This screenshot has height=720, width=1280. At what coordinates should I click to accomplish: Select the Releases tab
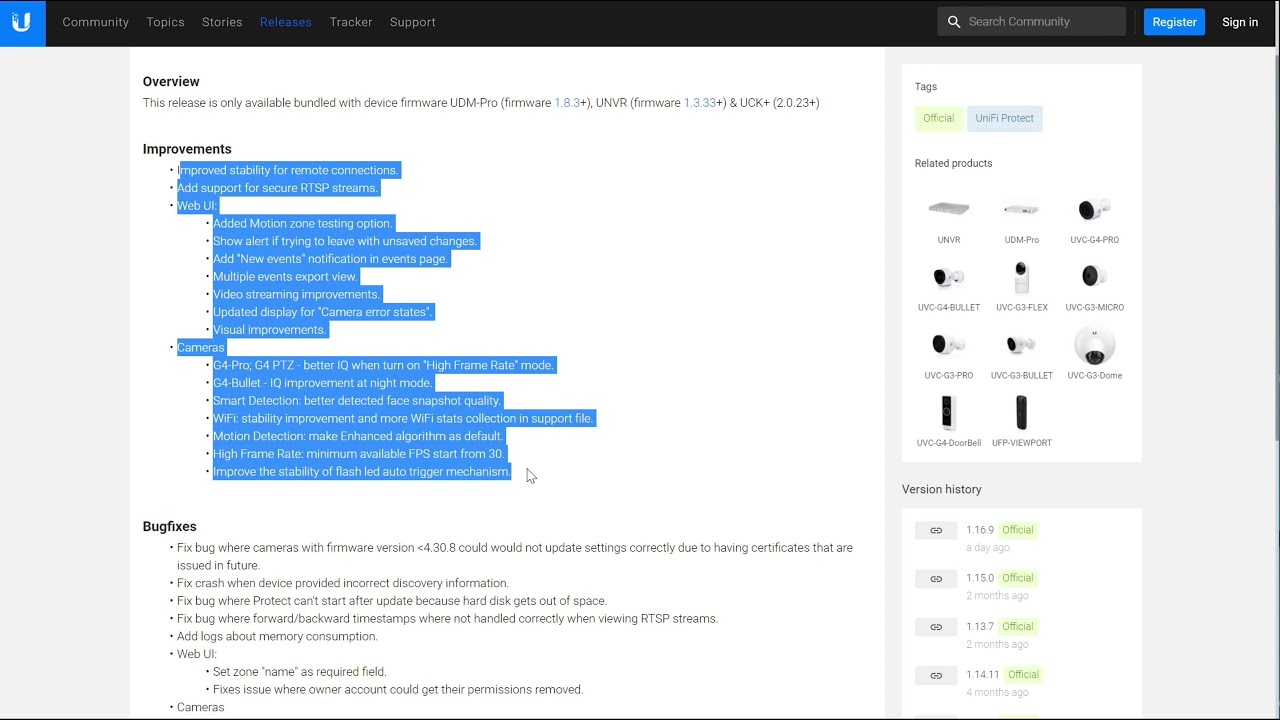285,22
